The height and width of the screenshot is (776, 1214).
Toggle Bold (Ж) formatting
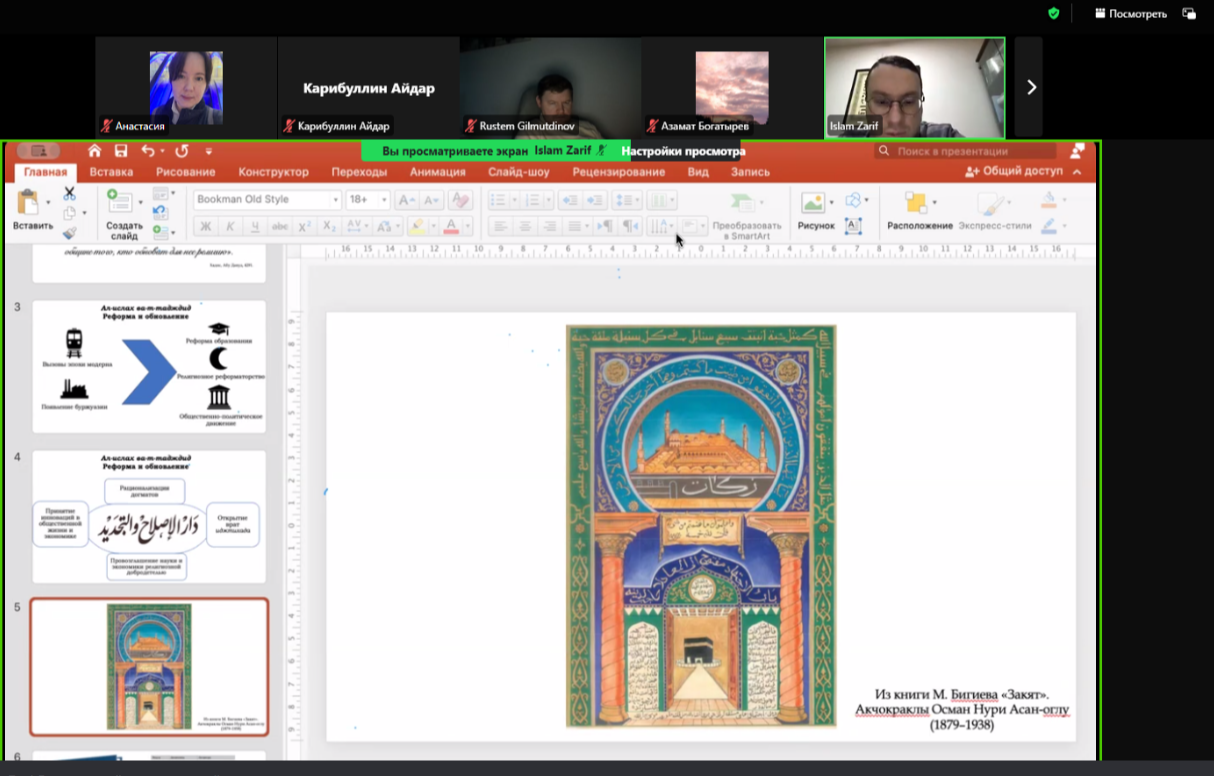click(206, 227)
